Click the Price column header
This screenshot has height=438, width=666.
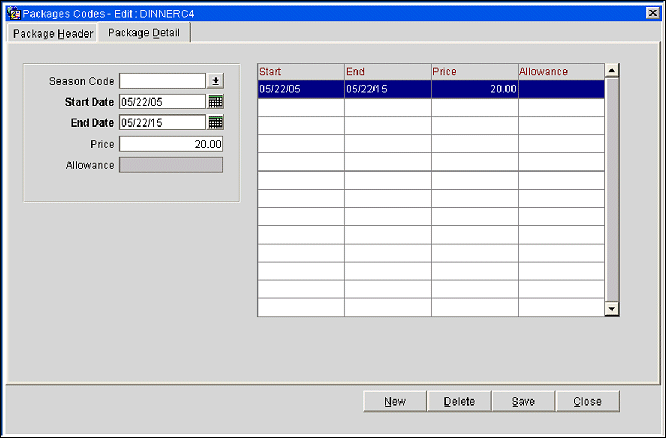pyautogui.click(x=474, y=72)
